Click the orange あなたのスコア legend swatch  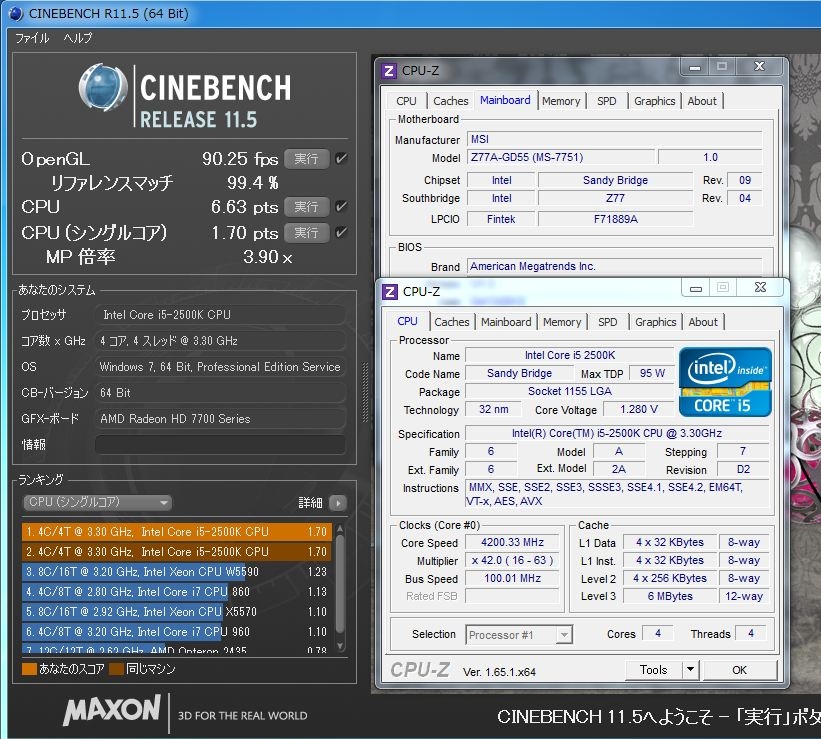click(29, 669)
